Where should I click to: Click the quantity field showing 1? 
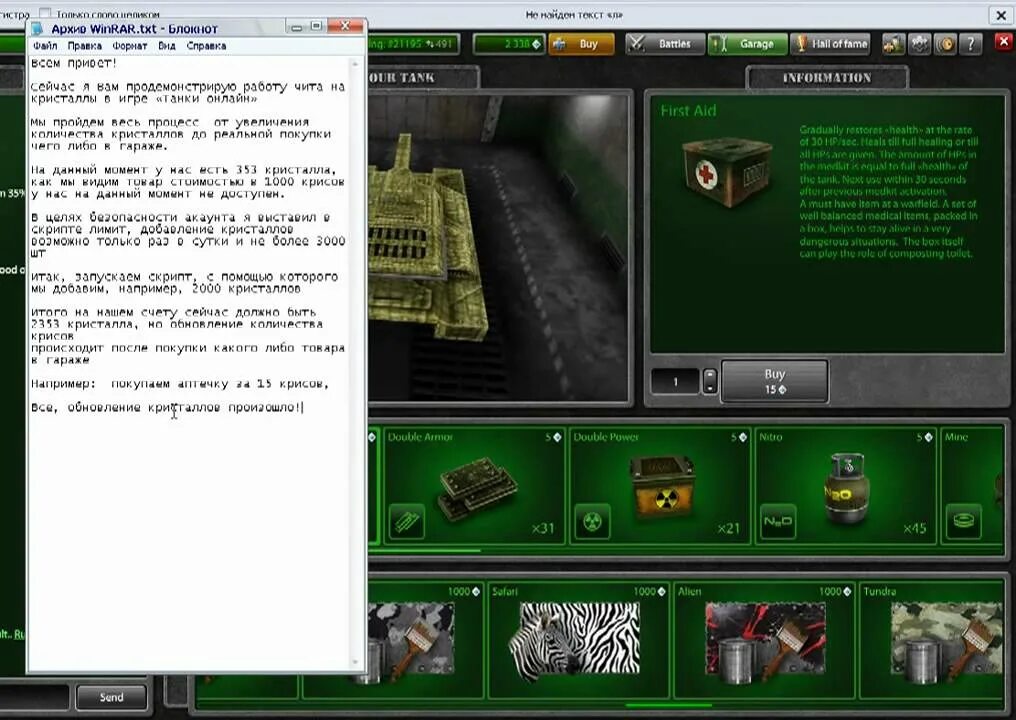(x=675, y=382)
